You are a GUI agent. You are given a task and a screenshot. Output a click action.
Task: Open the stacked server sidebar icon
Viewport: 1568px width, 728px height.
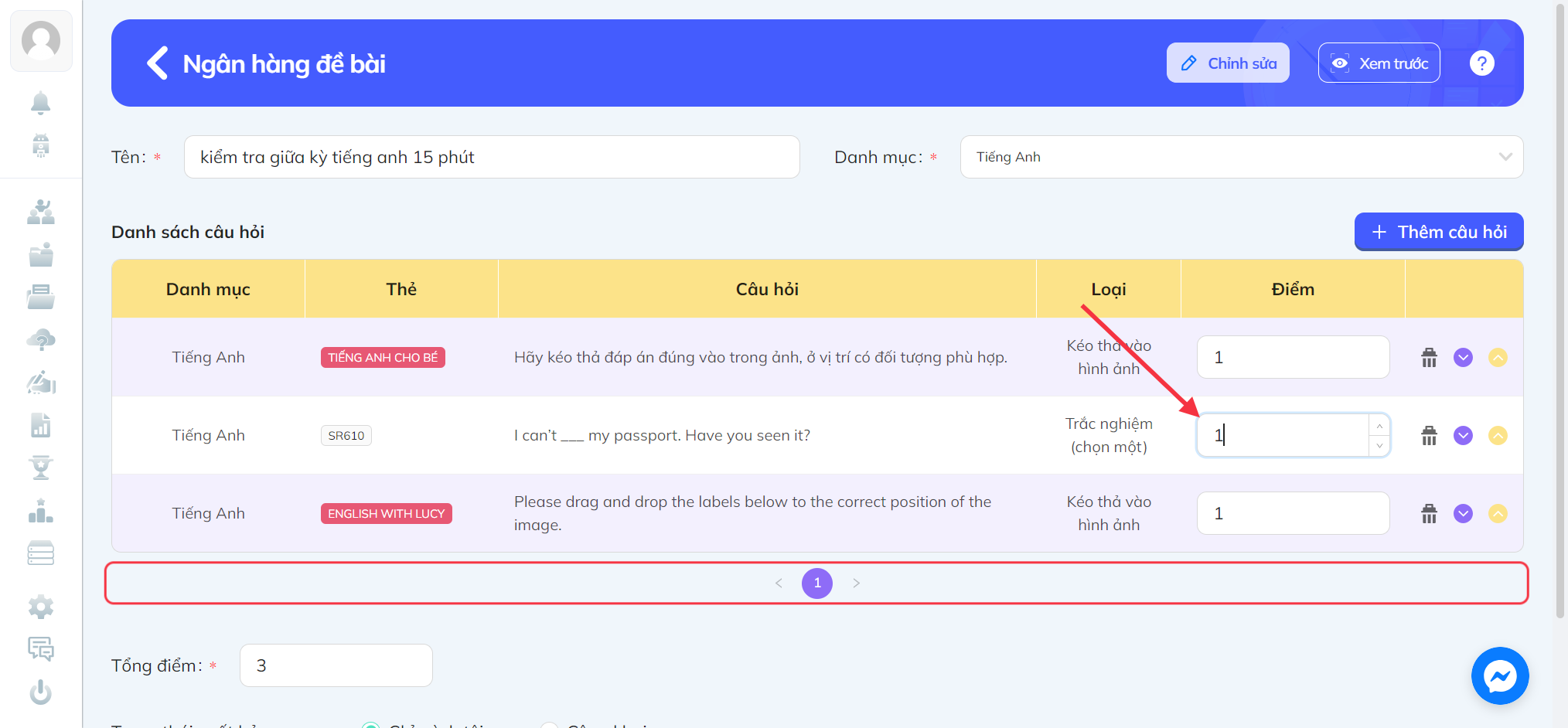click(41, 553)
